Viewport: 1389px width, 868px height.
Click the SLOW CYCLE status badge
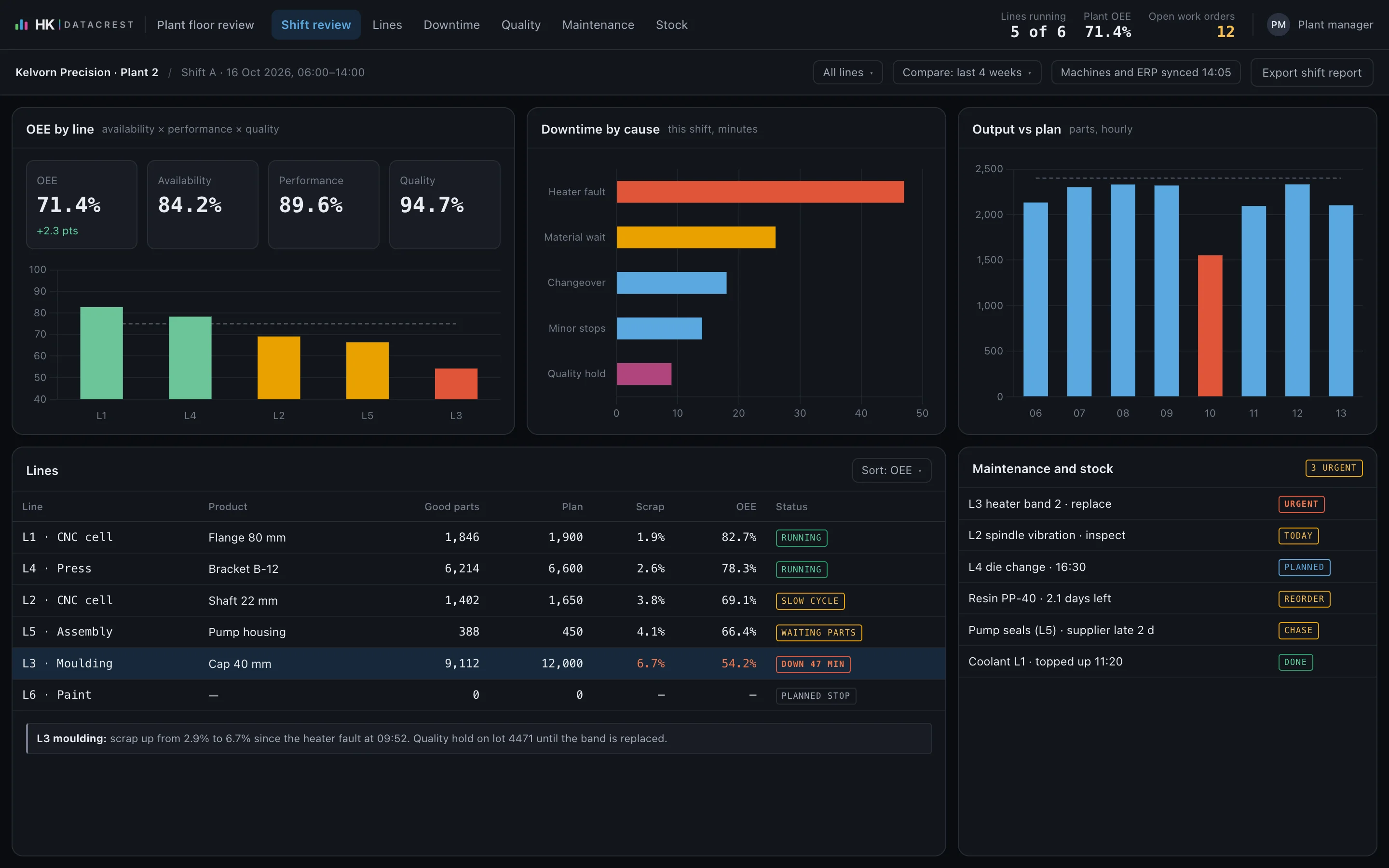coord(810,601)
